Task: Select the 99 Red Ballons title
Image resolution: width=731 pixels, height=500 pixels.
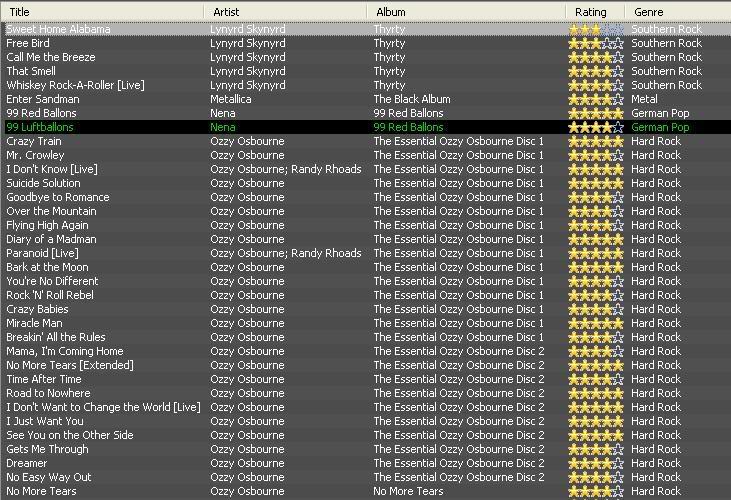Action: (41, 113)
